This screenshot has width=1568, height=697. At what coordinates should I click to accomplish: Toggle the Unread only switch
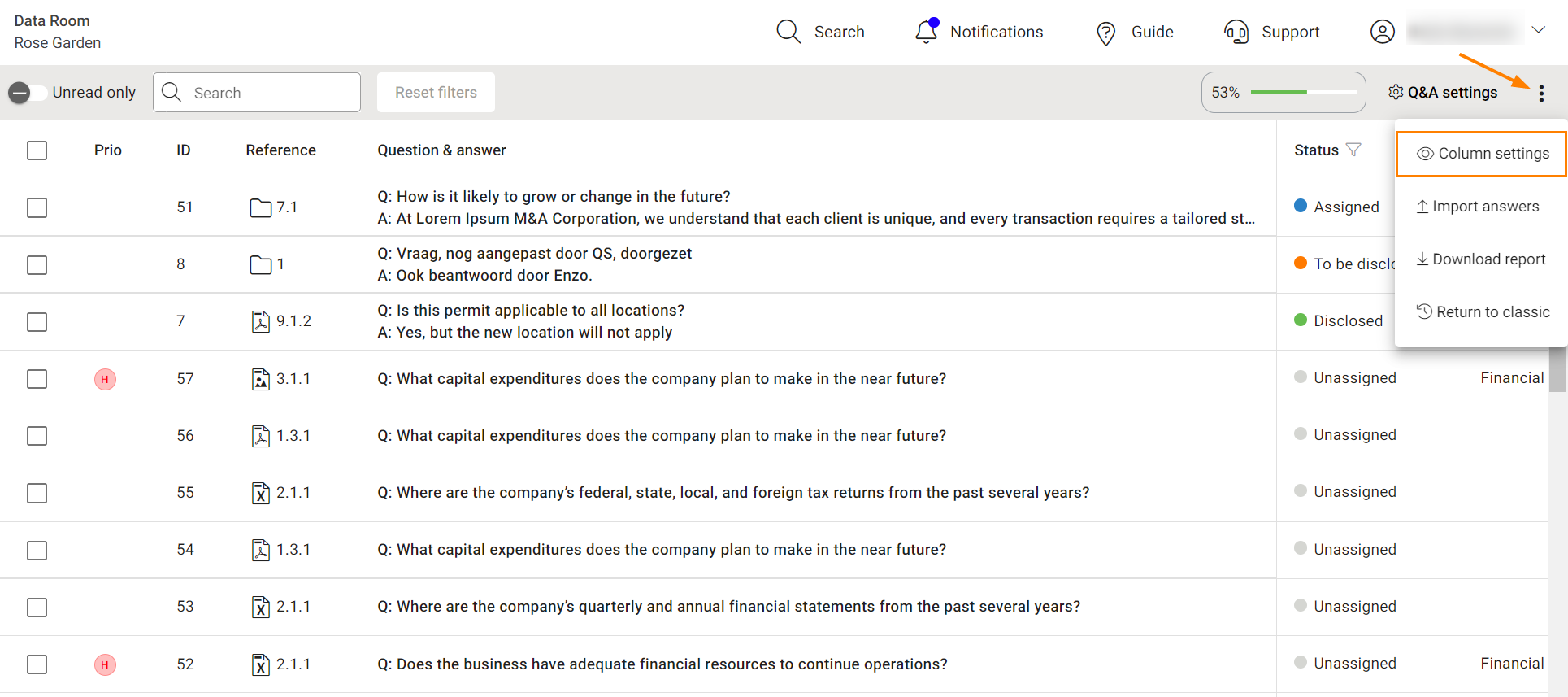click(26, 93)
